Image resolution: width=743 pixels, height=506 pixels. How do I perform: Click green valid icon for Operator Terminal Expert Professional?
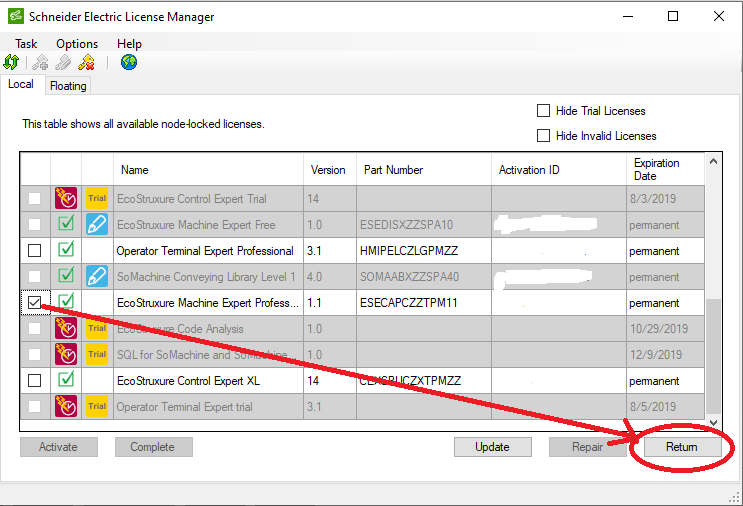[x=66, y=249]
